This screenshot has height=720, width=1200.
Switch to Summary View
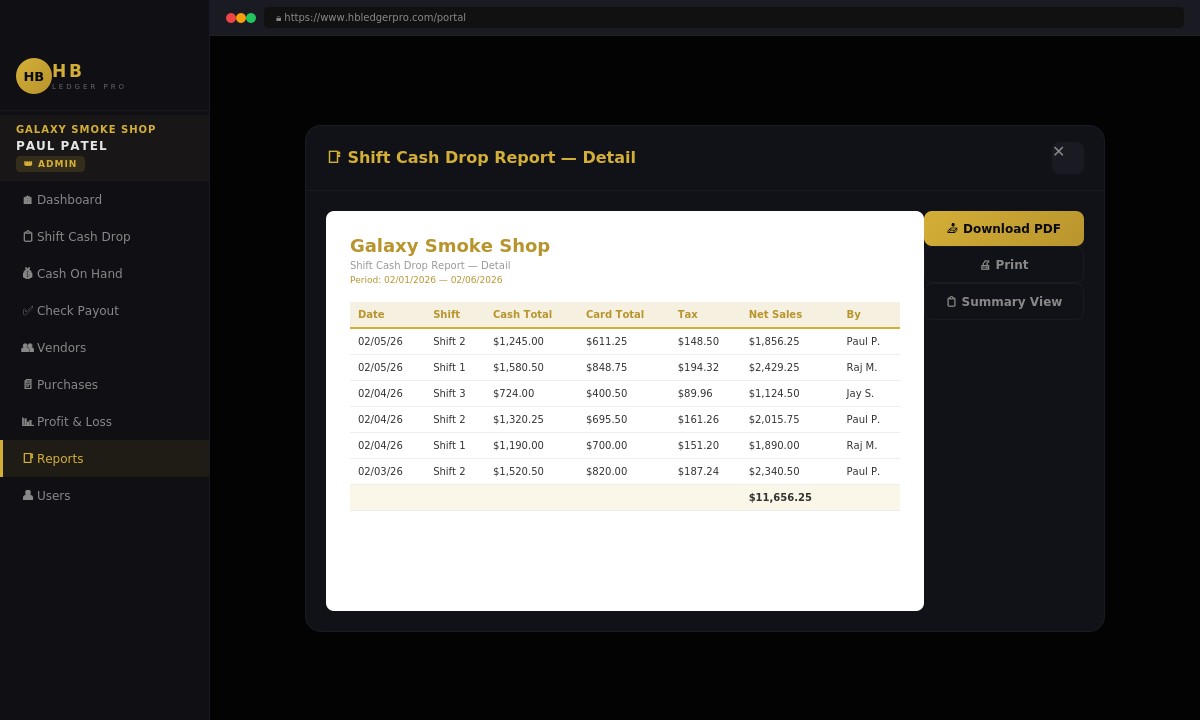[x=1003, y=301]
